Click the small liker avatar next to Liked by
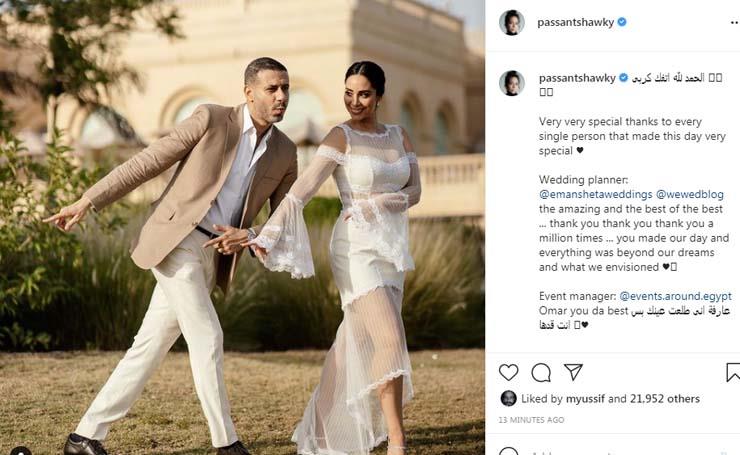Viewport: 740px width, 455px height. [x=508, y=398]
